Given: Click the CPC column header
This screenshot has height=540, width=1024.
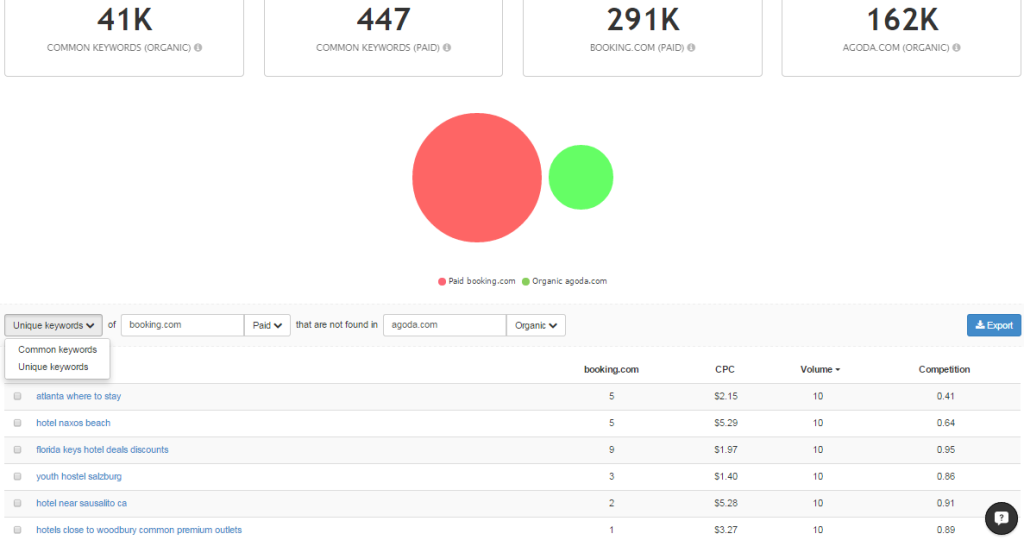Looking at the screenshot, I should tap(725, 370).
